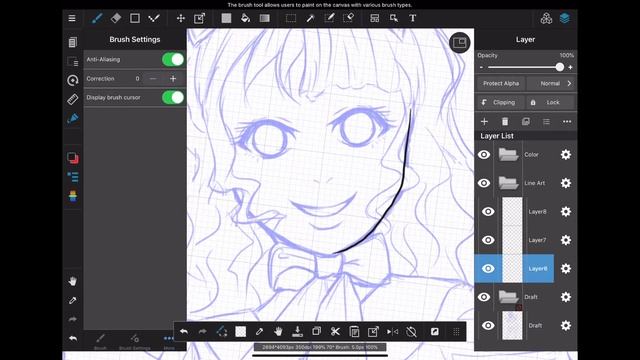The width and height of the screenshot is (640, 360).
Task: Toggle visibility of Layer8
Action: pos(488,211)
